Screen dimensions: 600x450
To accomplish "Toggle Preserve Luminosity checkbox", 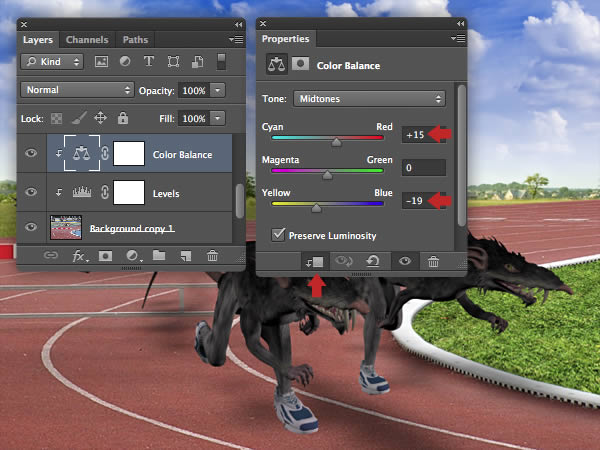I will (278, 235).
